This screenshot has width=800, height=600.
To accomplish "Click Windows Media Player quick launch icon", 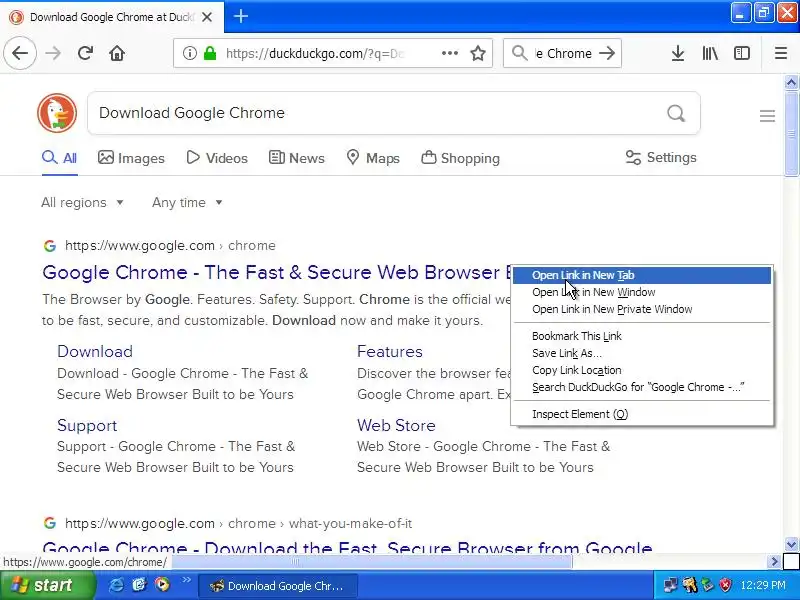I will click(162, 585).
